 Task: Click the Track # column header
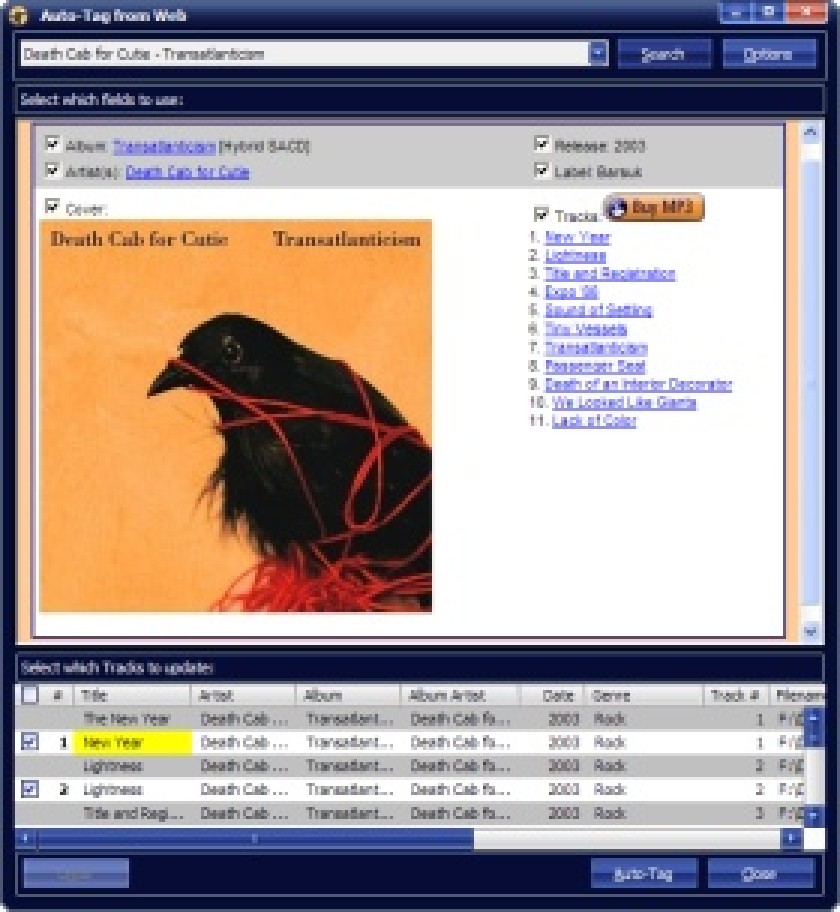point(736,695)
